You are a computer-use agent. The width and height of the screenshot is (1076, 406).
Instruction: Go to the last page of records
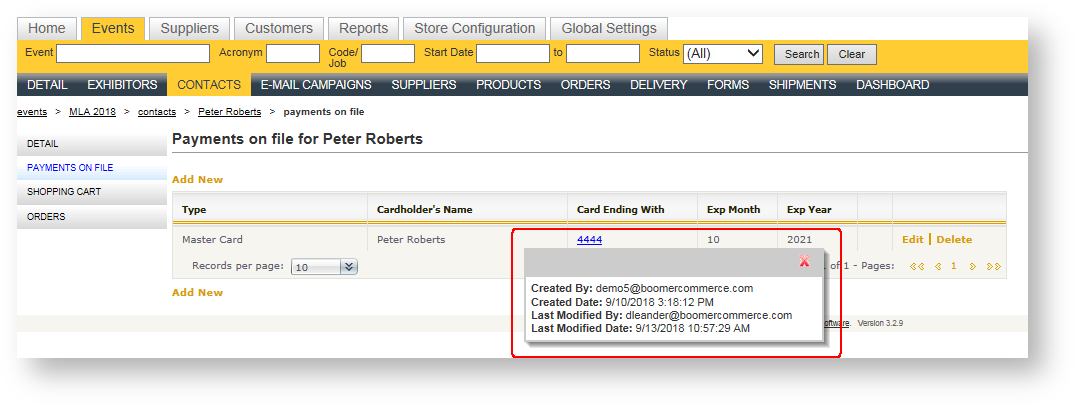(993, 267)
